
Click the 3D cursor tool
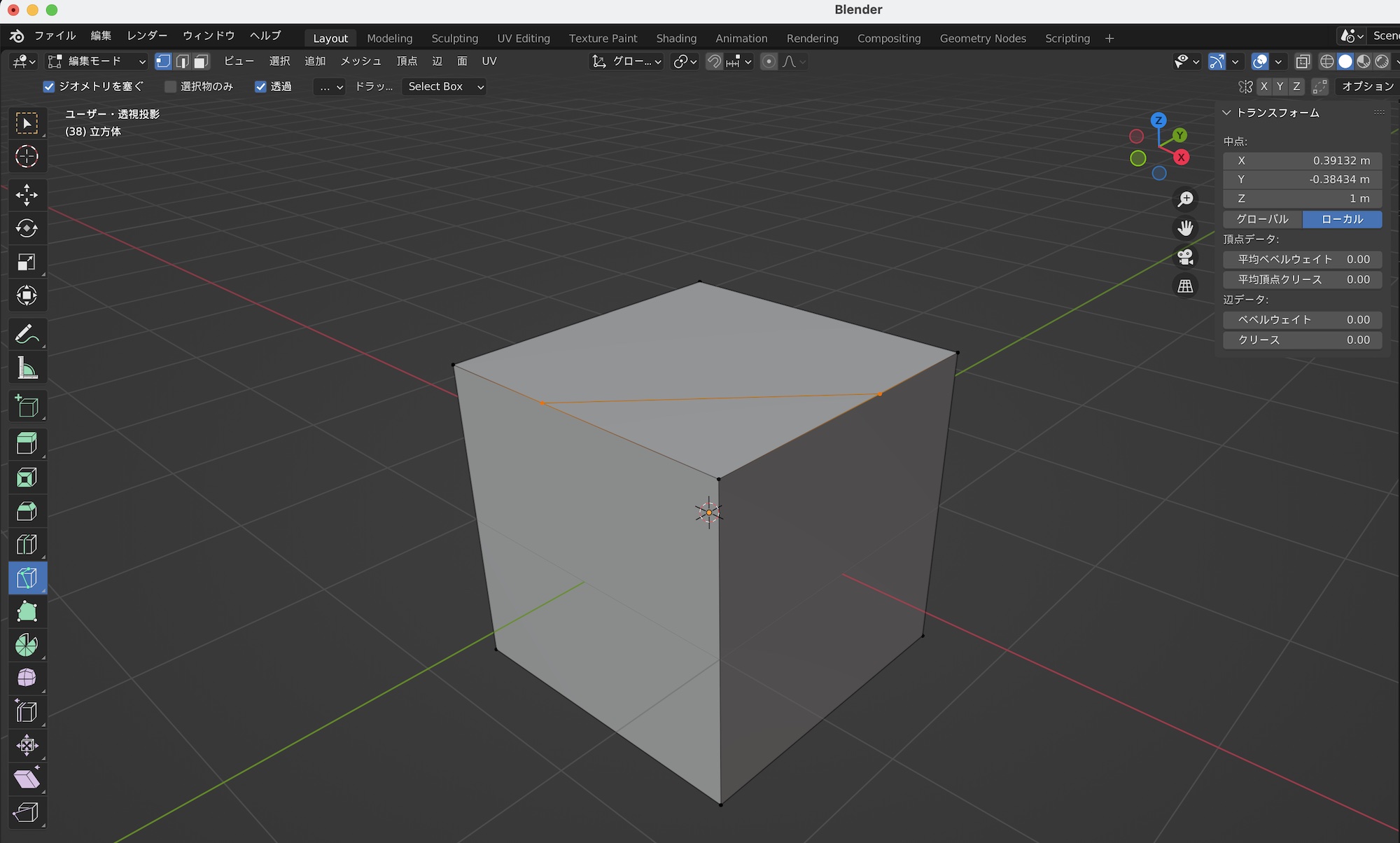pyautogui.click(x=27, y=156)
